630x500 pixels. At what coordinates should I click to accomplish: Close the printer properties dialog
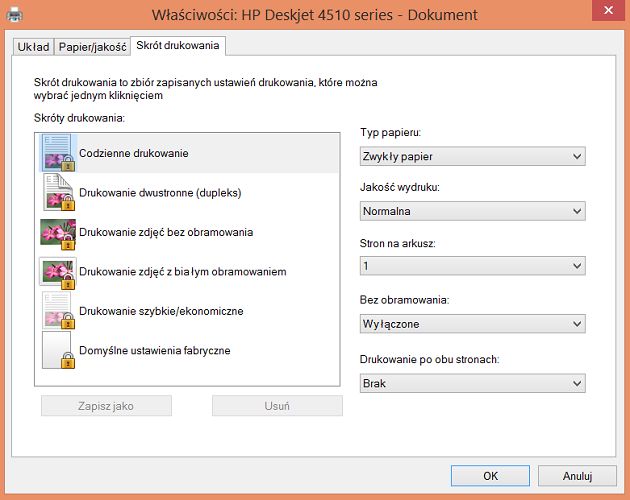click(x=608, y=10)
